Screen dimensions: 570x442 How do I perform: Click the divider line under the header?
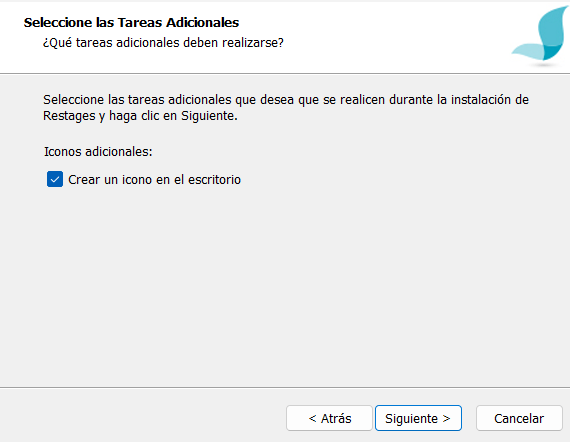285,73
